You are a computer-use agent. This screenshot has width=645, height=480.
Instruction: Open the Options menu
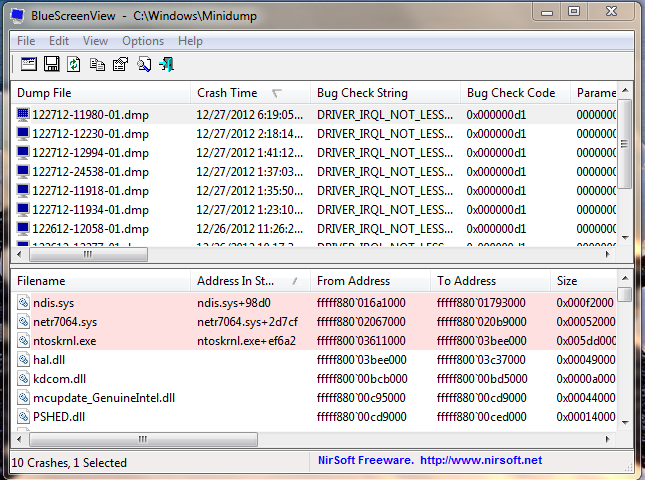[143, 41]
